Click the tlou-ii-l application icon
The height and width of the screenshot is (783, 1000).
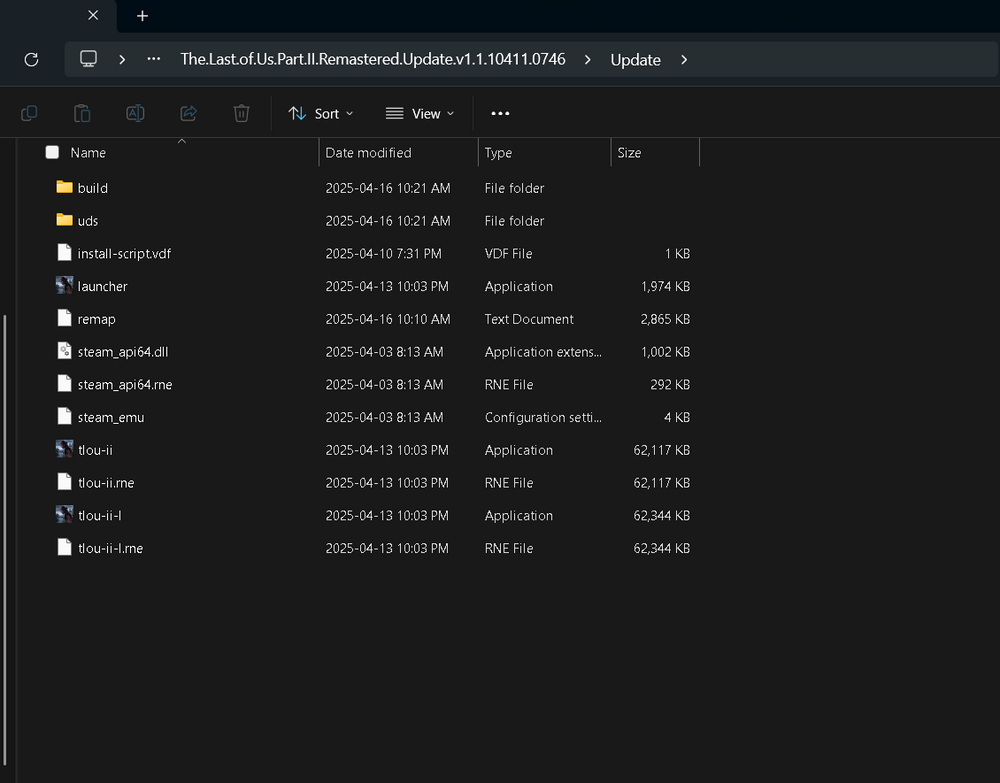64,515
